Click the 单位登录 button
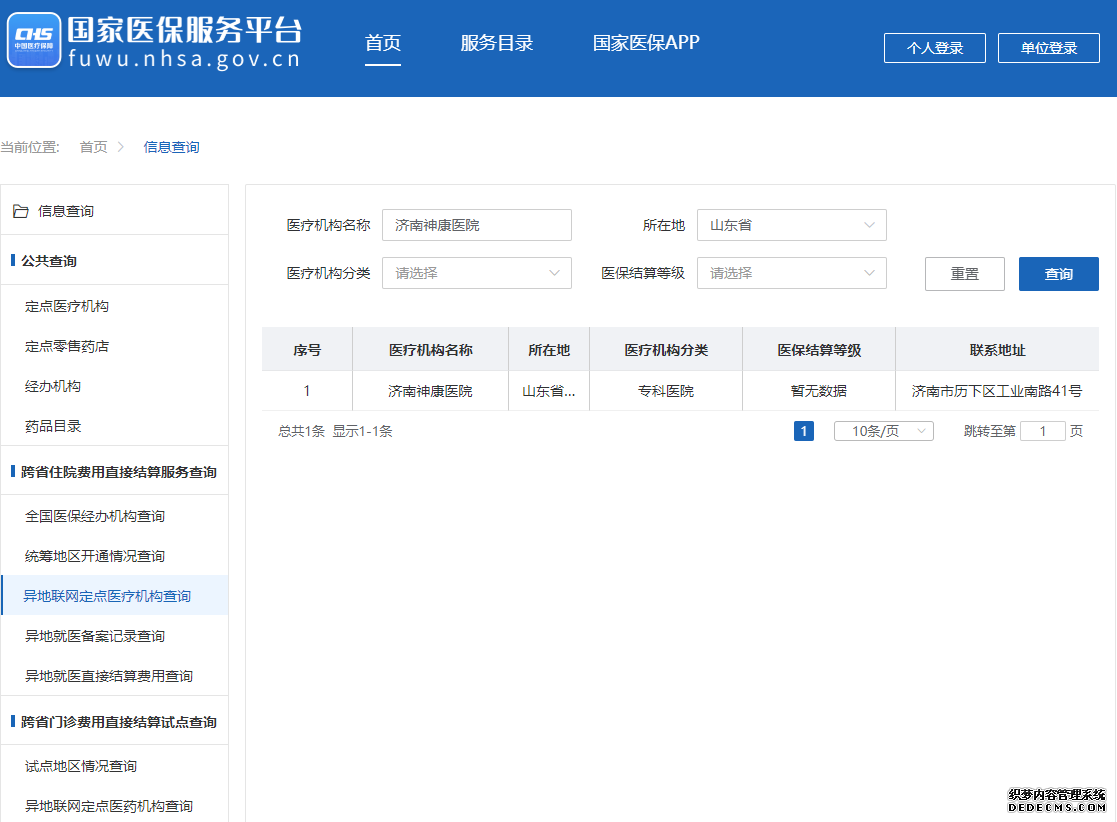The width and height of the screenshot is (1117, 822). [1049, 48]
